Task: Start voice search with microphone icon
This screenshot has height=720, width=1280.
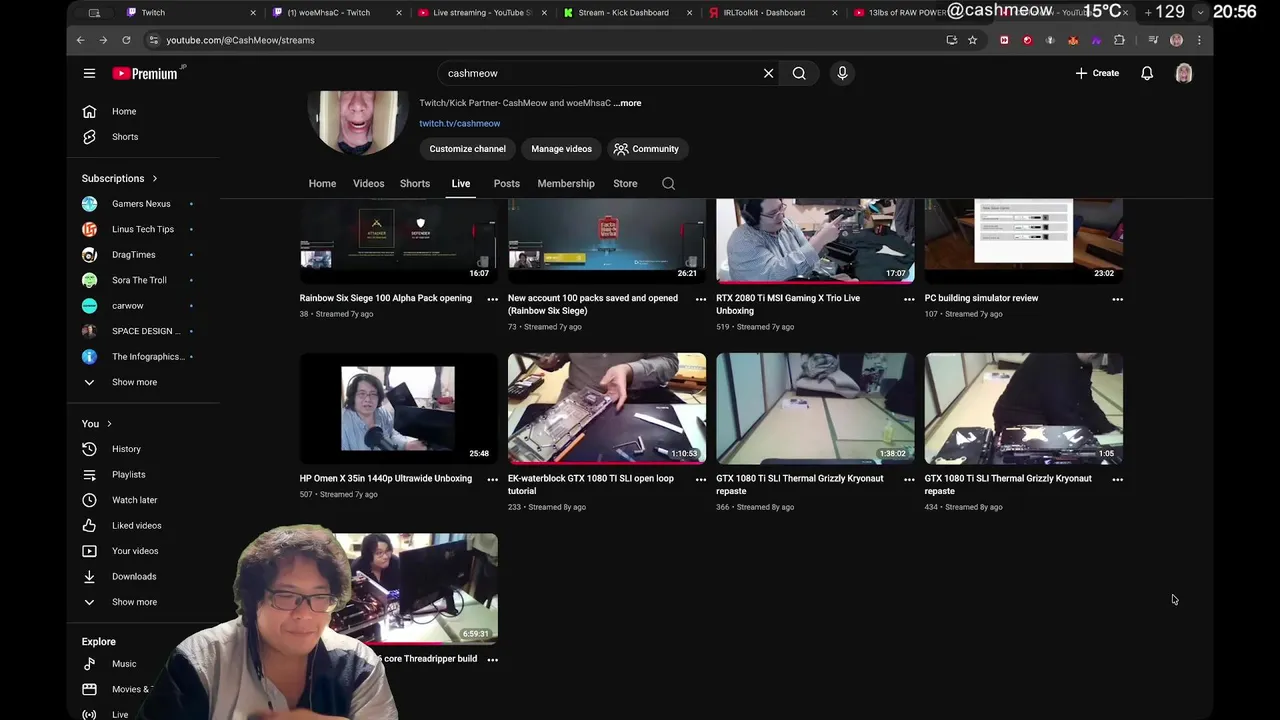Action: click(842, 73)
